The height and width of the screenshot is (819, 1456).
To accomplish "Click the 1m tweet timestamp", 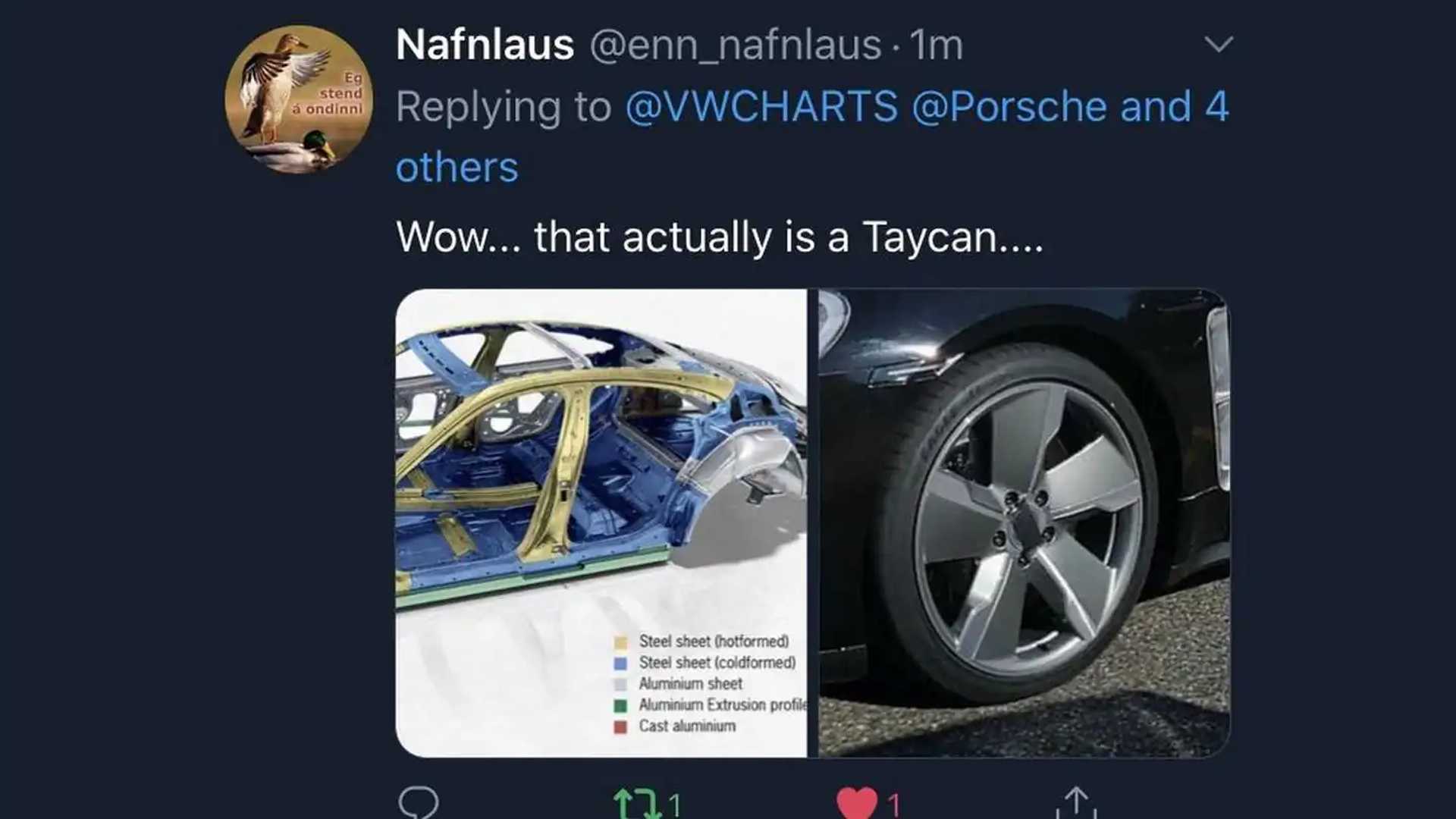I will coord(937,45).
